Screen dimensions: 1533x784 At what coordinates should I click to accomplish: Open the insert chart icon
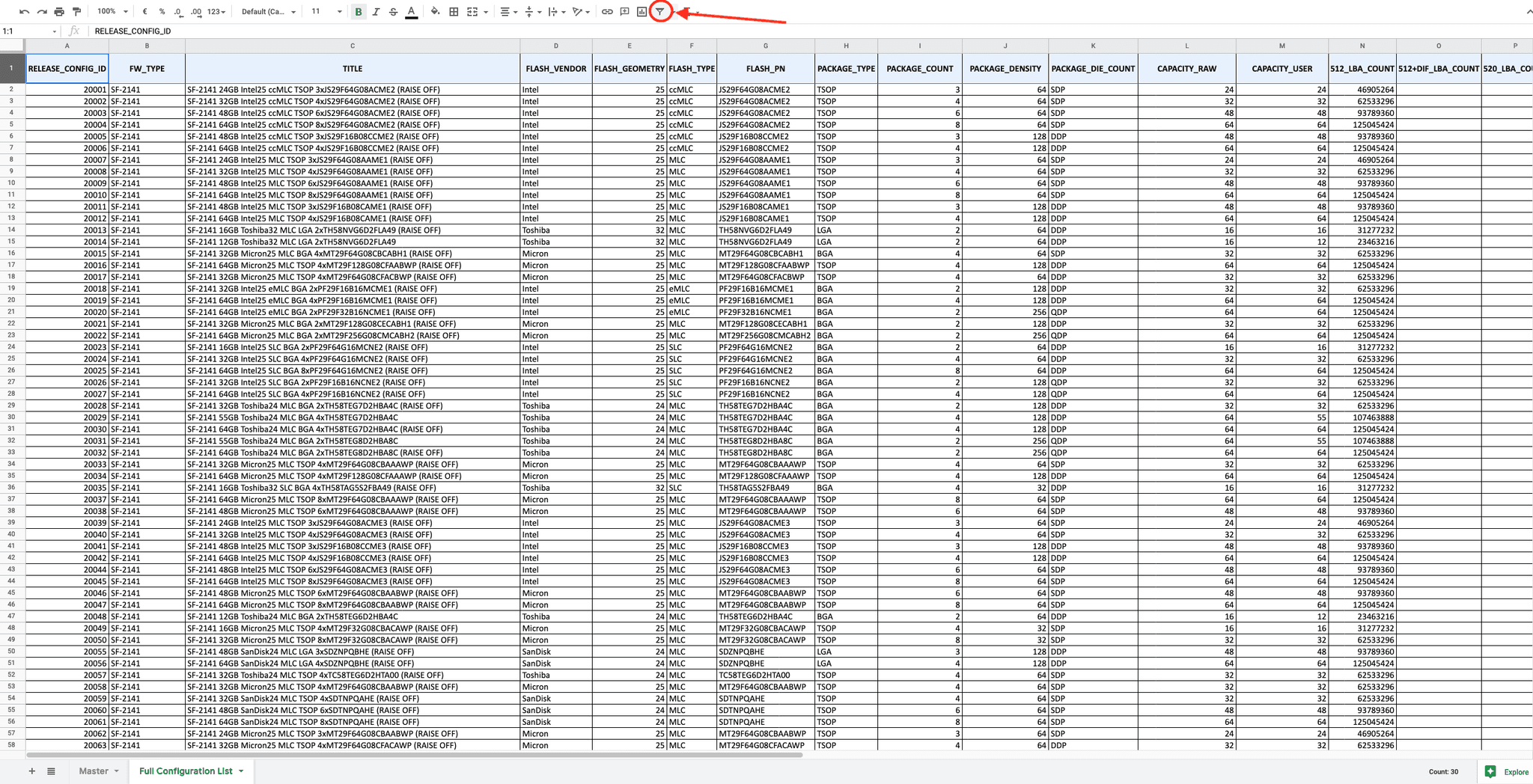click(641, 11)
